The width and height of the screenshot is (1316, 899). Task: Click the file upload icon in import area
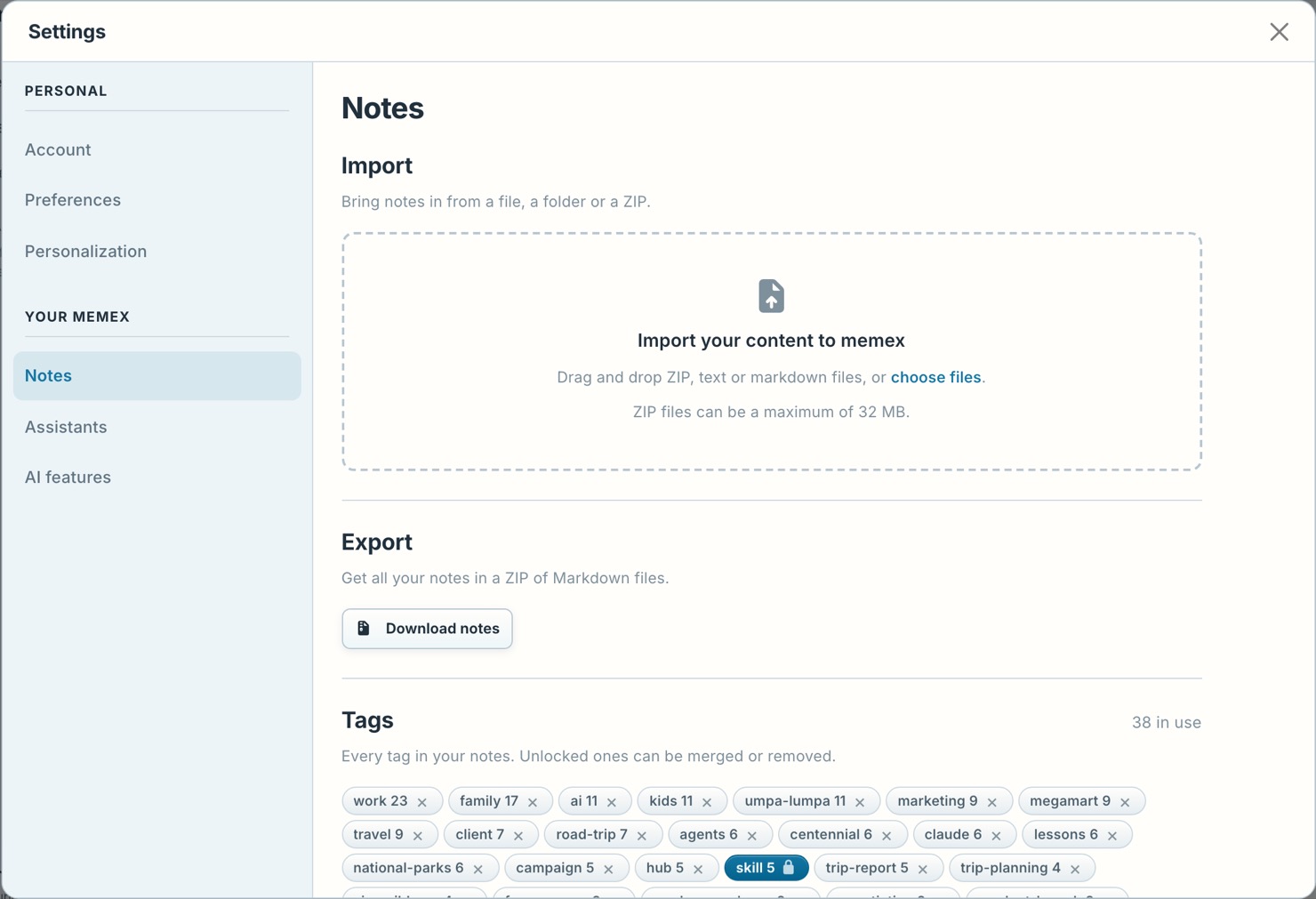(x=771, y=296)
